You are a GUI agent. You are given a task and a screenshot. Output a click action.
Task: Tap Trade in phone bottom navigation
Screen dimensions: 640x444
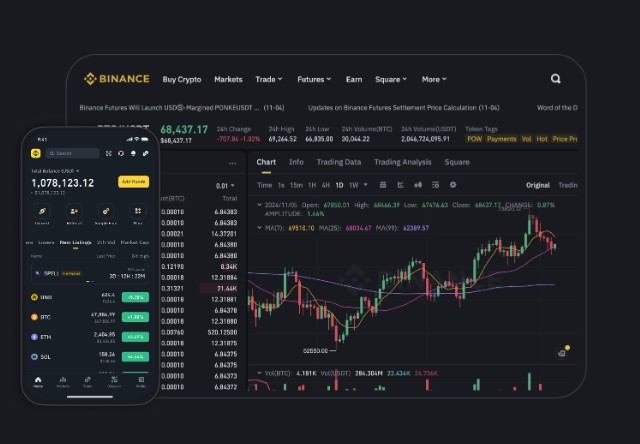click(87, 382)
